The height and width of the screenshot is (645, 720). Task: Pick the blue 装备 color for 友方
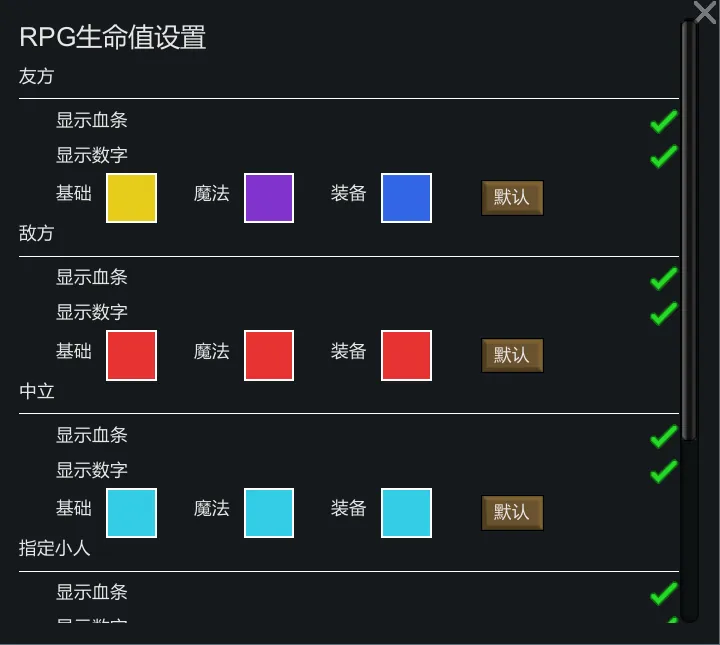coord(406,198)
